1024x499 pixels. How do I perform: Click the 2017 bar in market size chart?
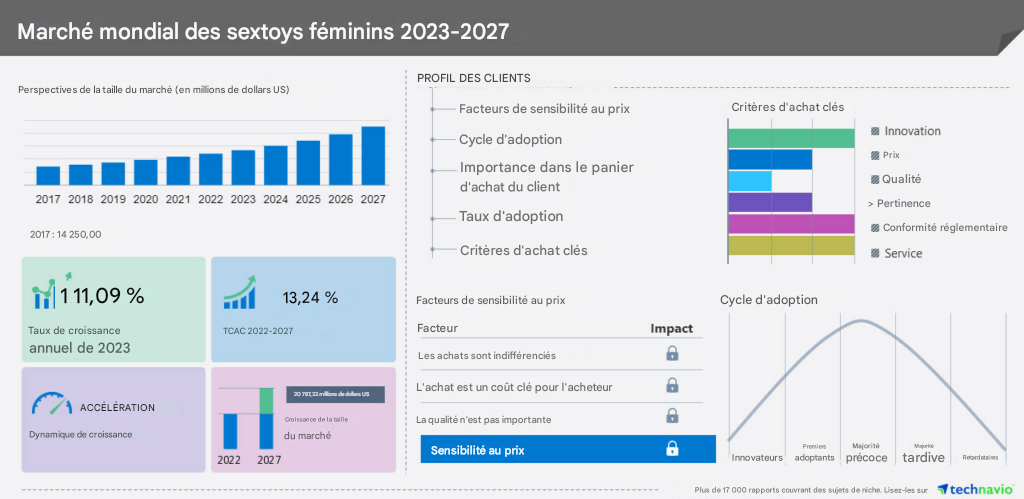(x=48, y=176)
